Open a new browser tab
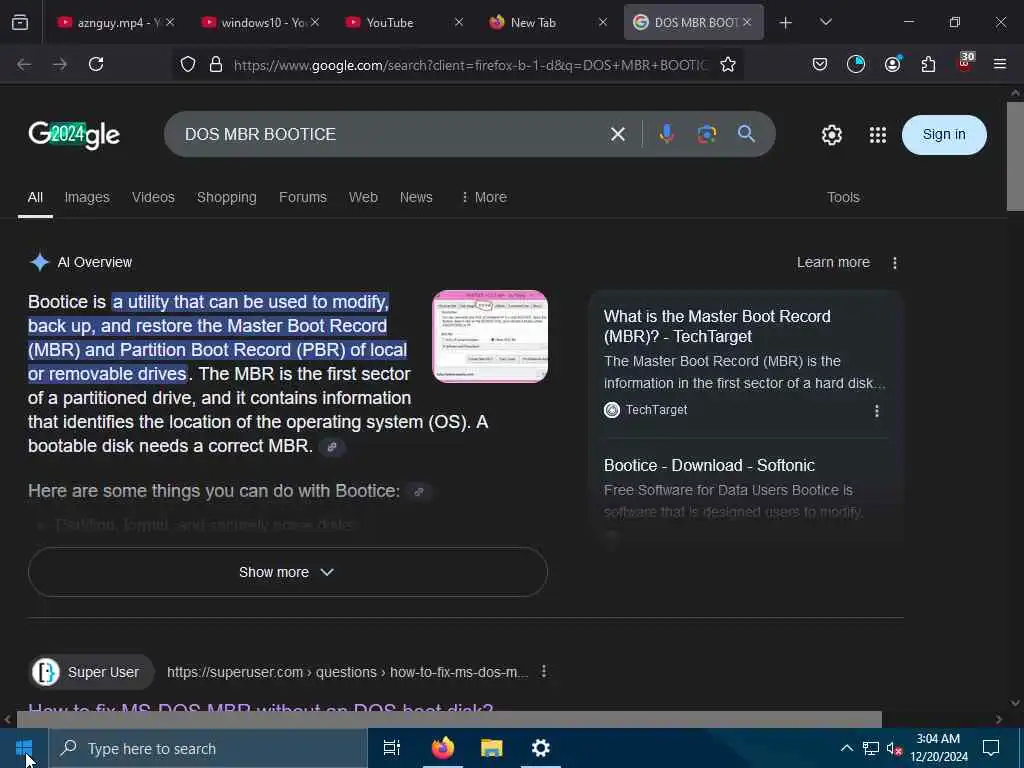The height and width of the screenshot is (768, 1024). coord(786,22)
